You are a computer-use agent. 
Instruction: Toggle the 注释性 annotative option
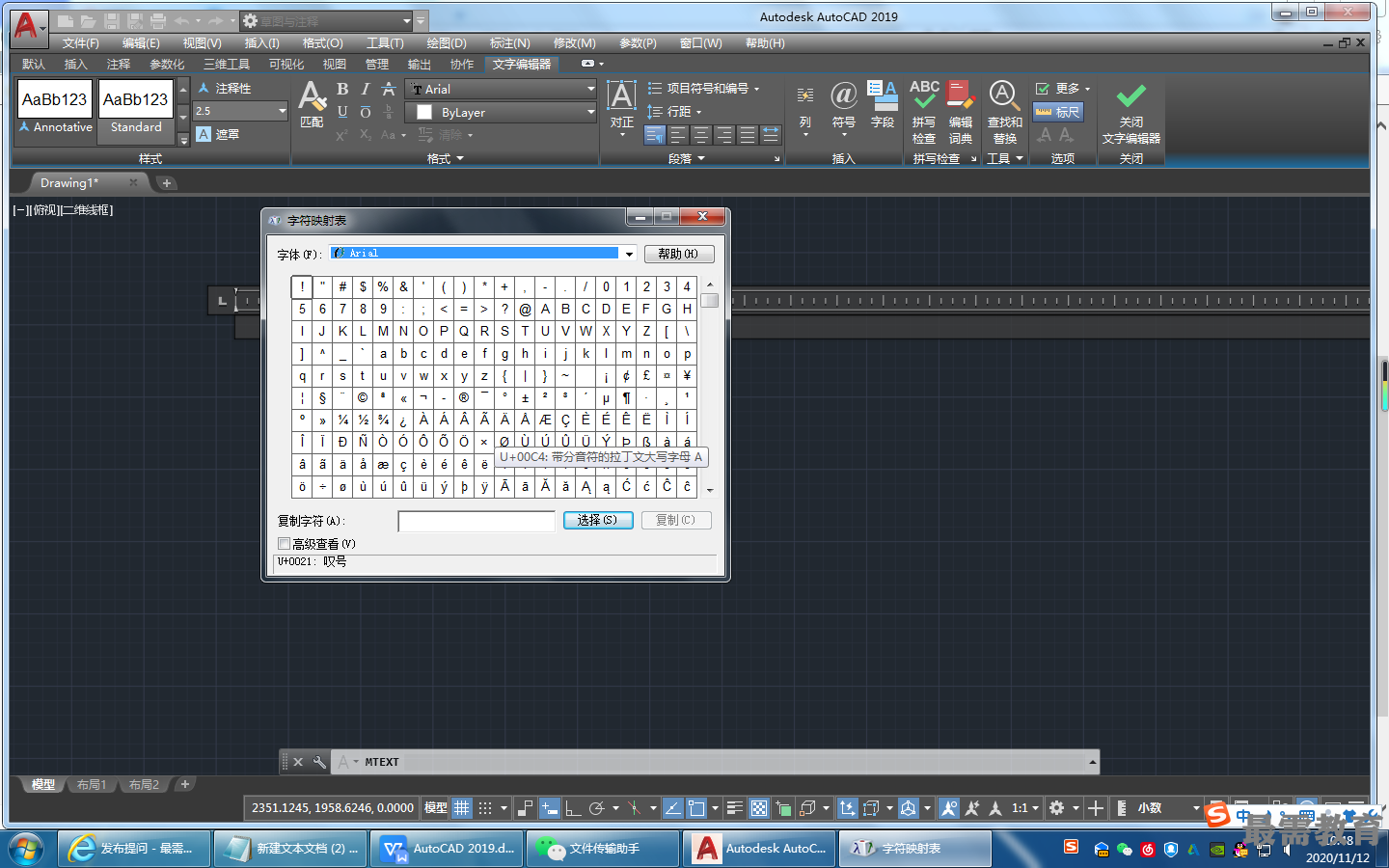[225, 88]
